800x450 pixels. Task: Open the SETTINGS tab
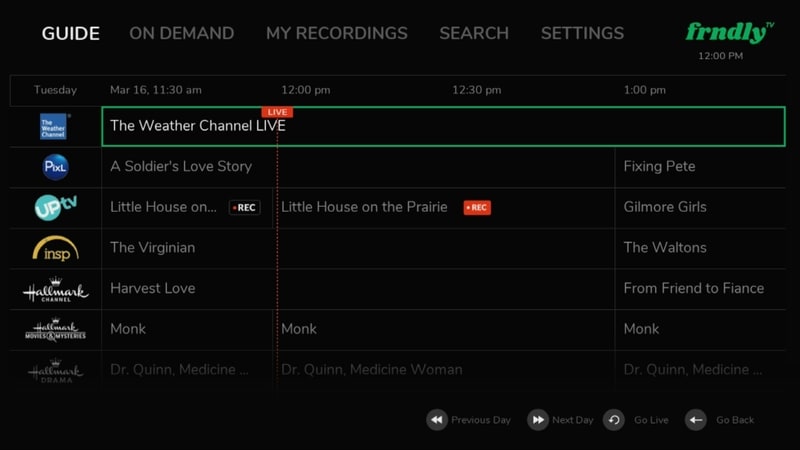pyautogui.click(x=582, y=34)
